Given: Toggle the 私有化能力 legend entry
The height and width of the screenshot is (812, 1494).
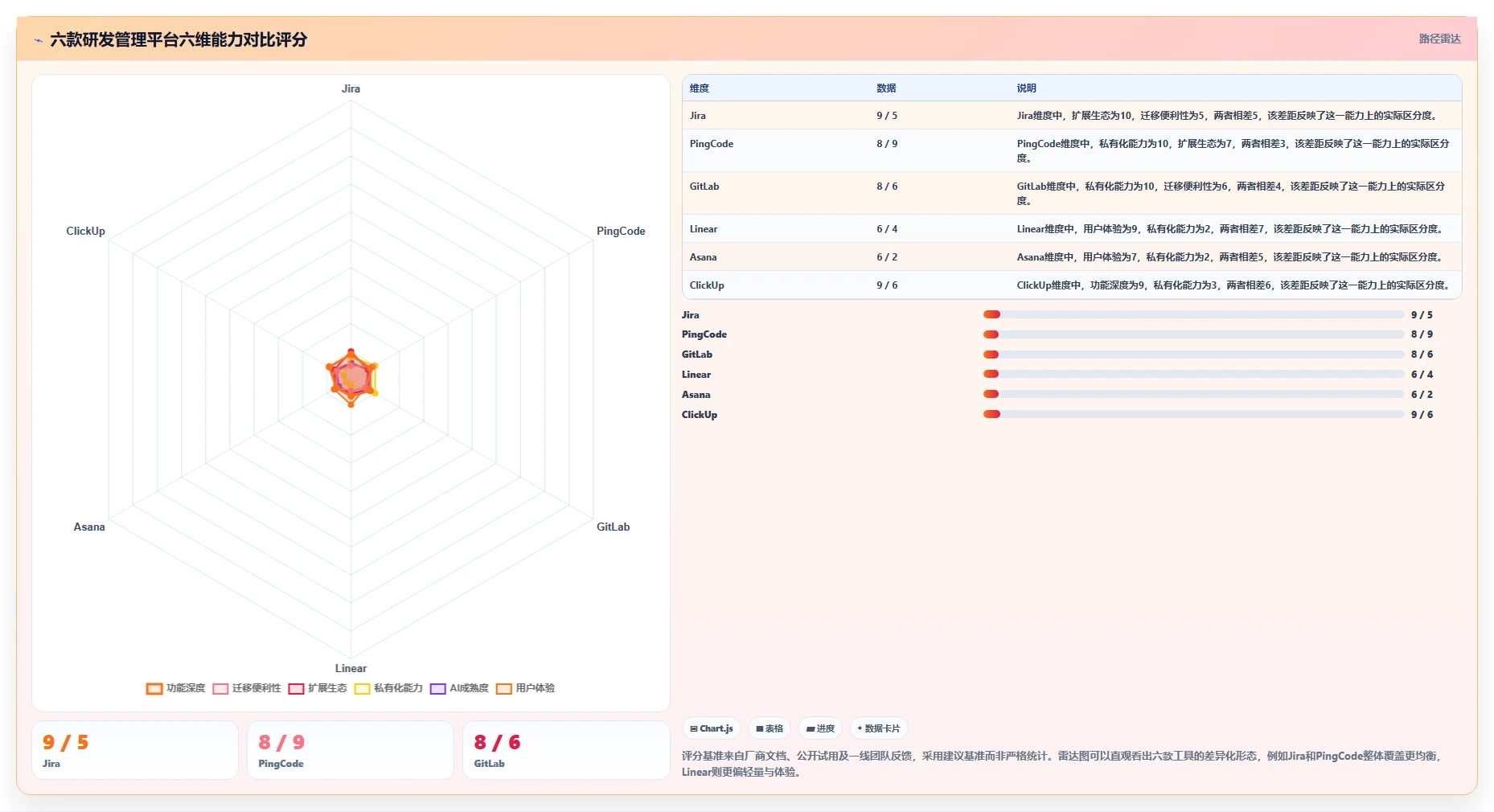Looking at the screenshot, I should (x=388, y=688).
